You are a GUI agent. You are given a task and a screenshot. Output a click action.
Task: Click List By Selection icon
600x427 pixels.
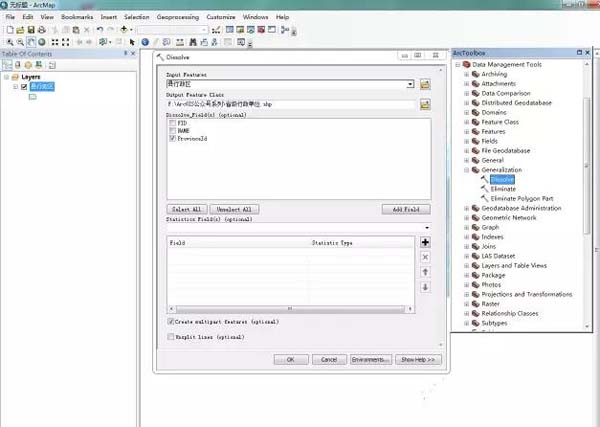[38, 65]
